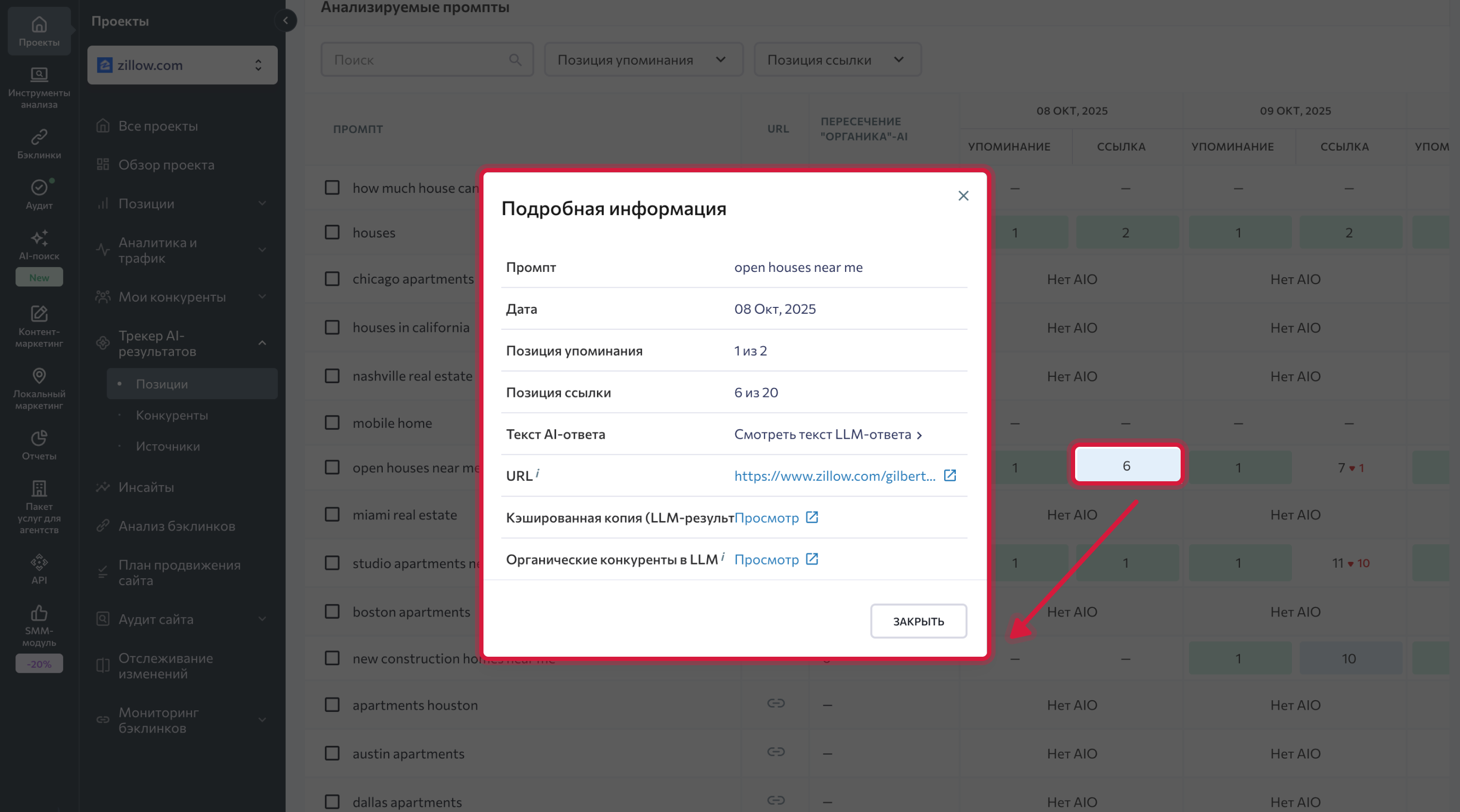Click the Audit icon in sidebar
Viewport: 1460px width, 812px height.
coord(39,188)
